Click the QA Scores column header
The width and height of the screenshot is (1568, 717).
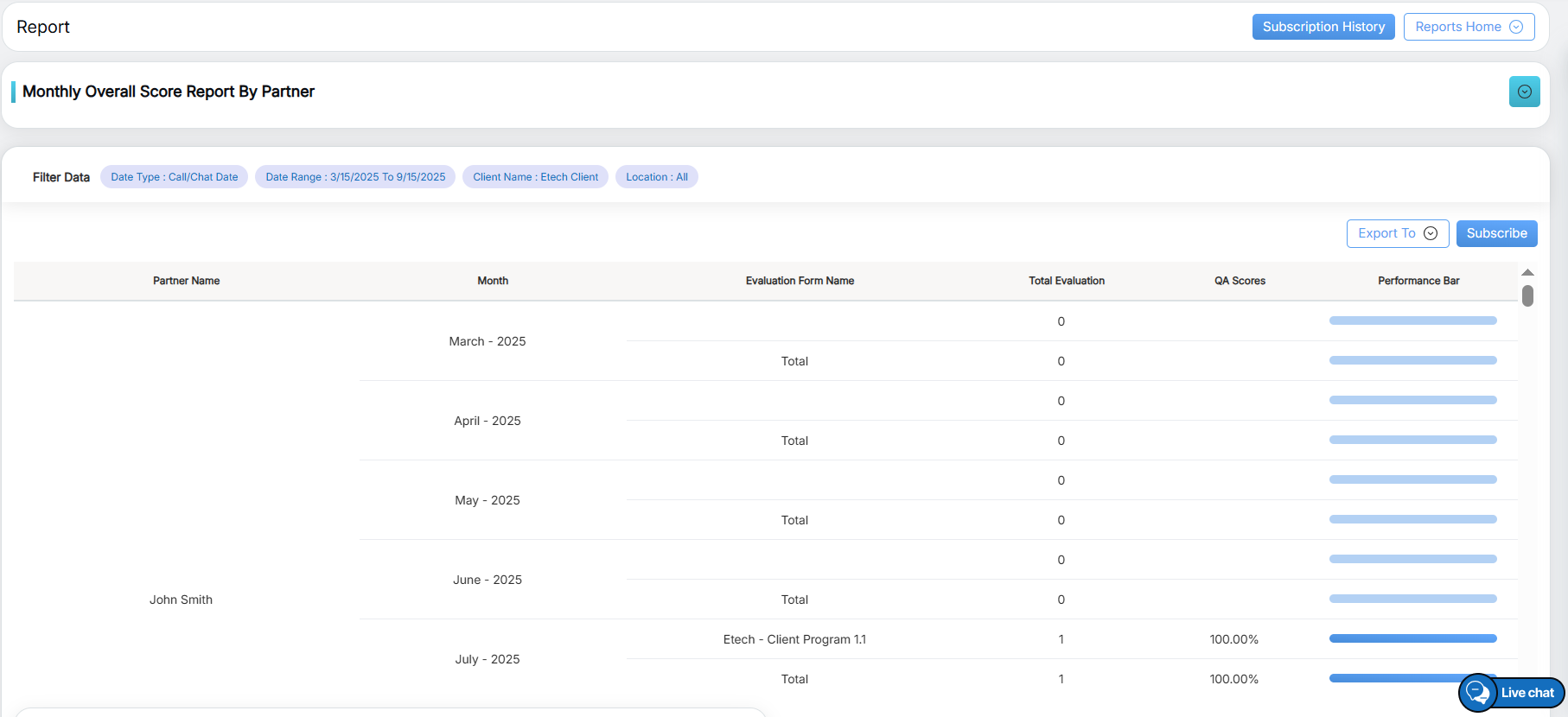1240,281
